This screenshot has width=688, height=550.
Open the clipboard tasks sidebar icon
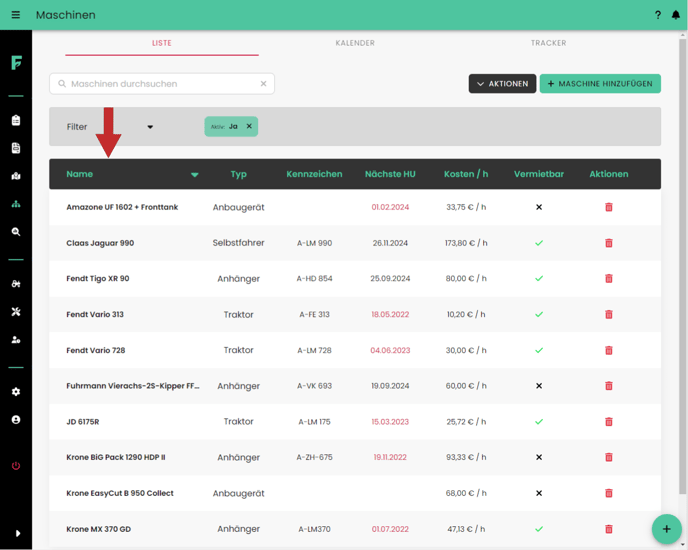(16, 120)
